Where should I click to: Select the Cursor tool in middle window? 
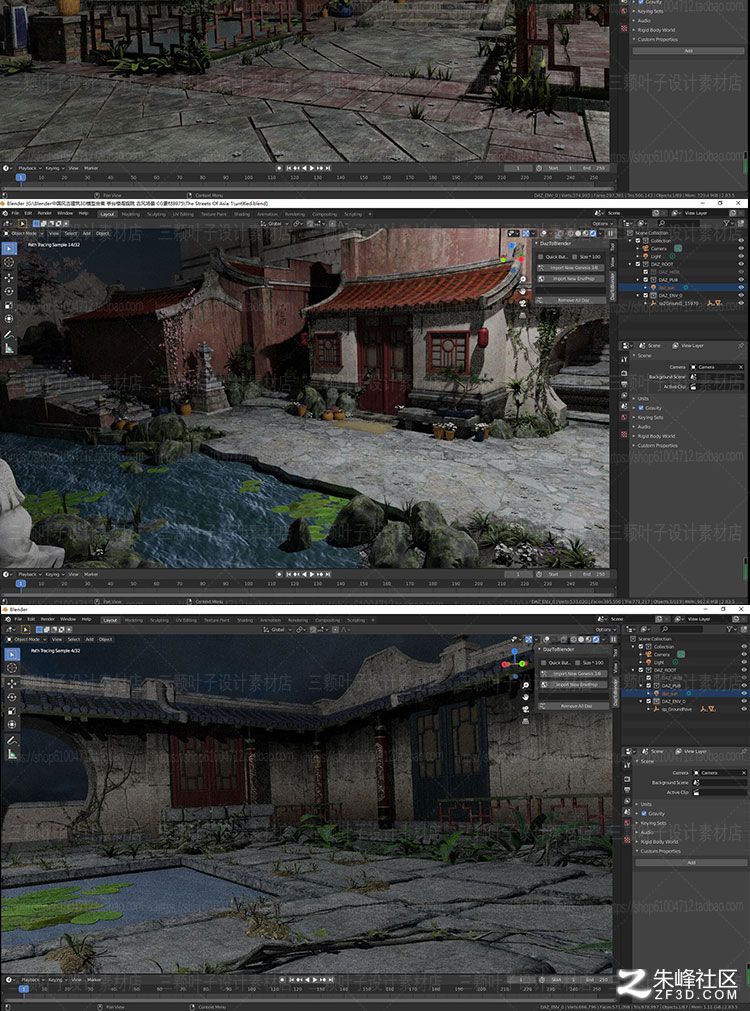10,262
